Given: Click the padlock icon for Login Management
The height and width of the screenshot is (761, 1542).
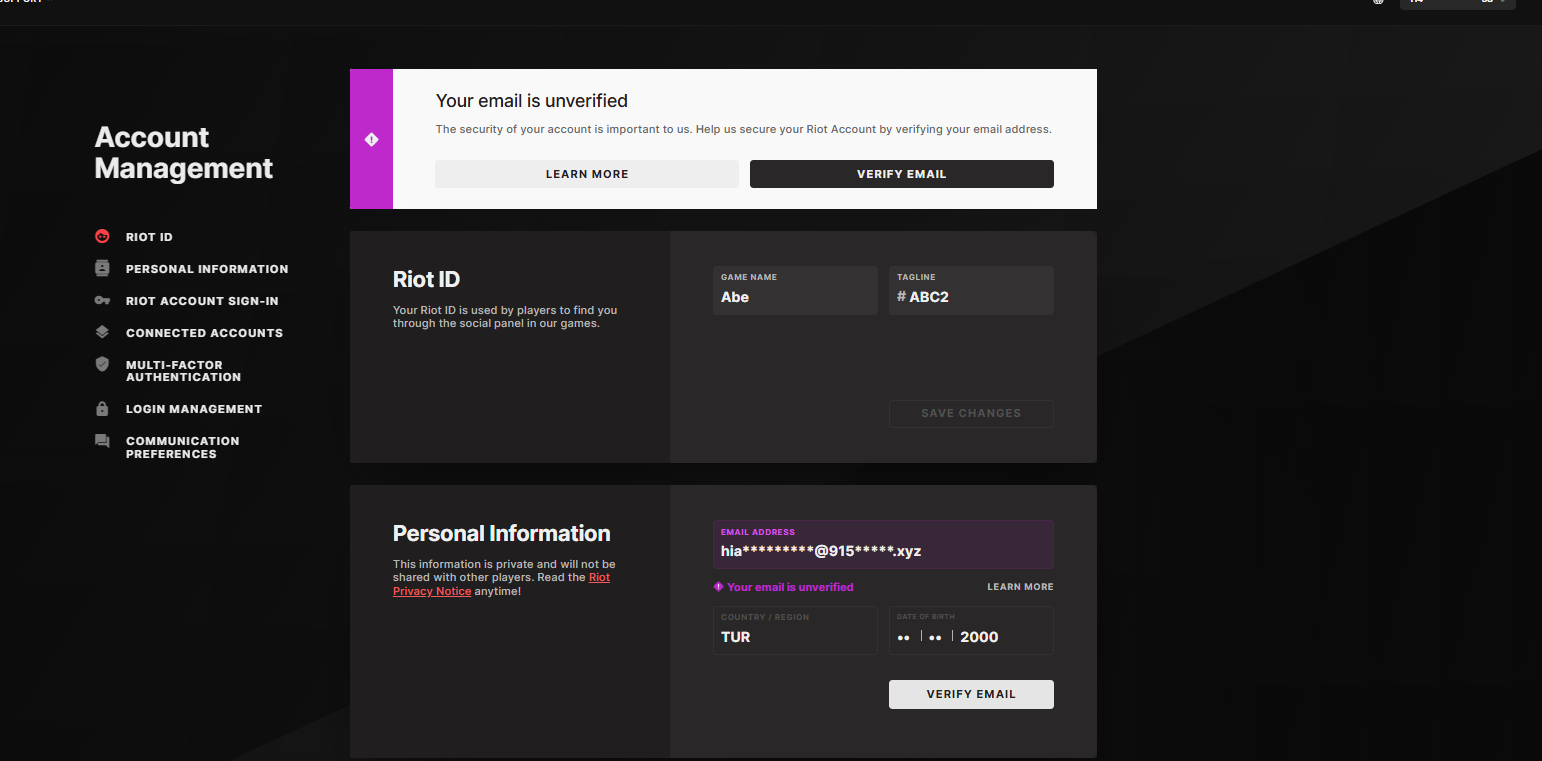Looking at the screenshot, I should click(x=102, y=409).
